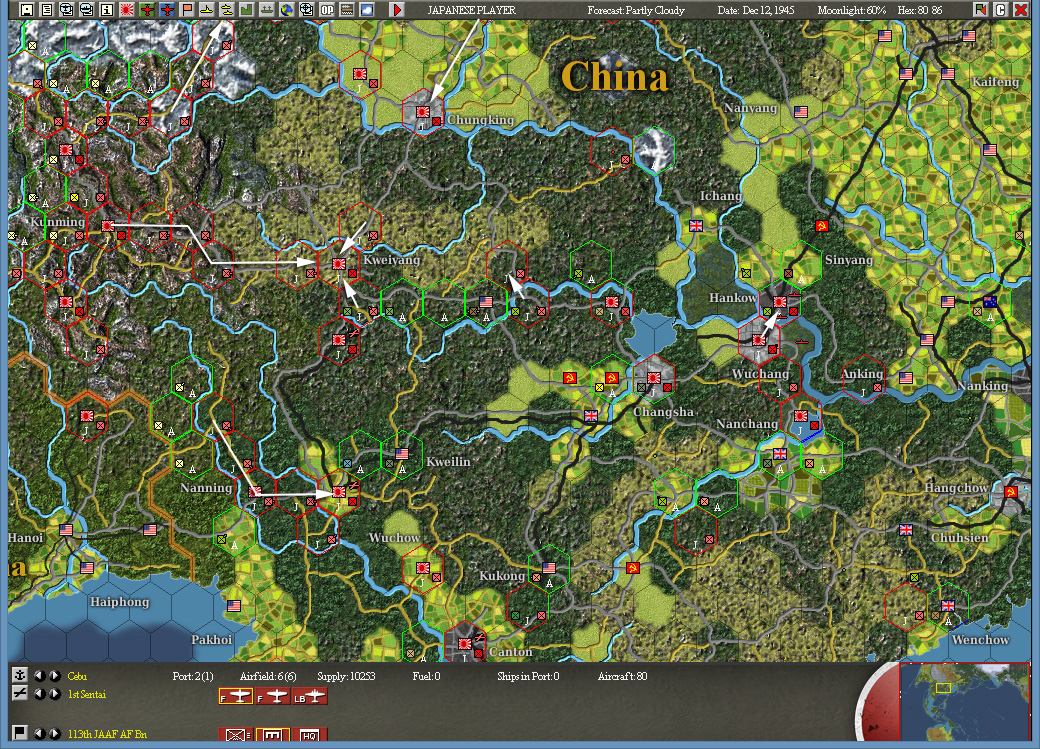Viewport: 1040px width, 749px height.
Task: Select the first fighter unit icon (highlighted)
Action: point(235,697)
